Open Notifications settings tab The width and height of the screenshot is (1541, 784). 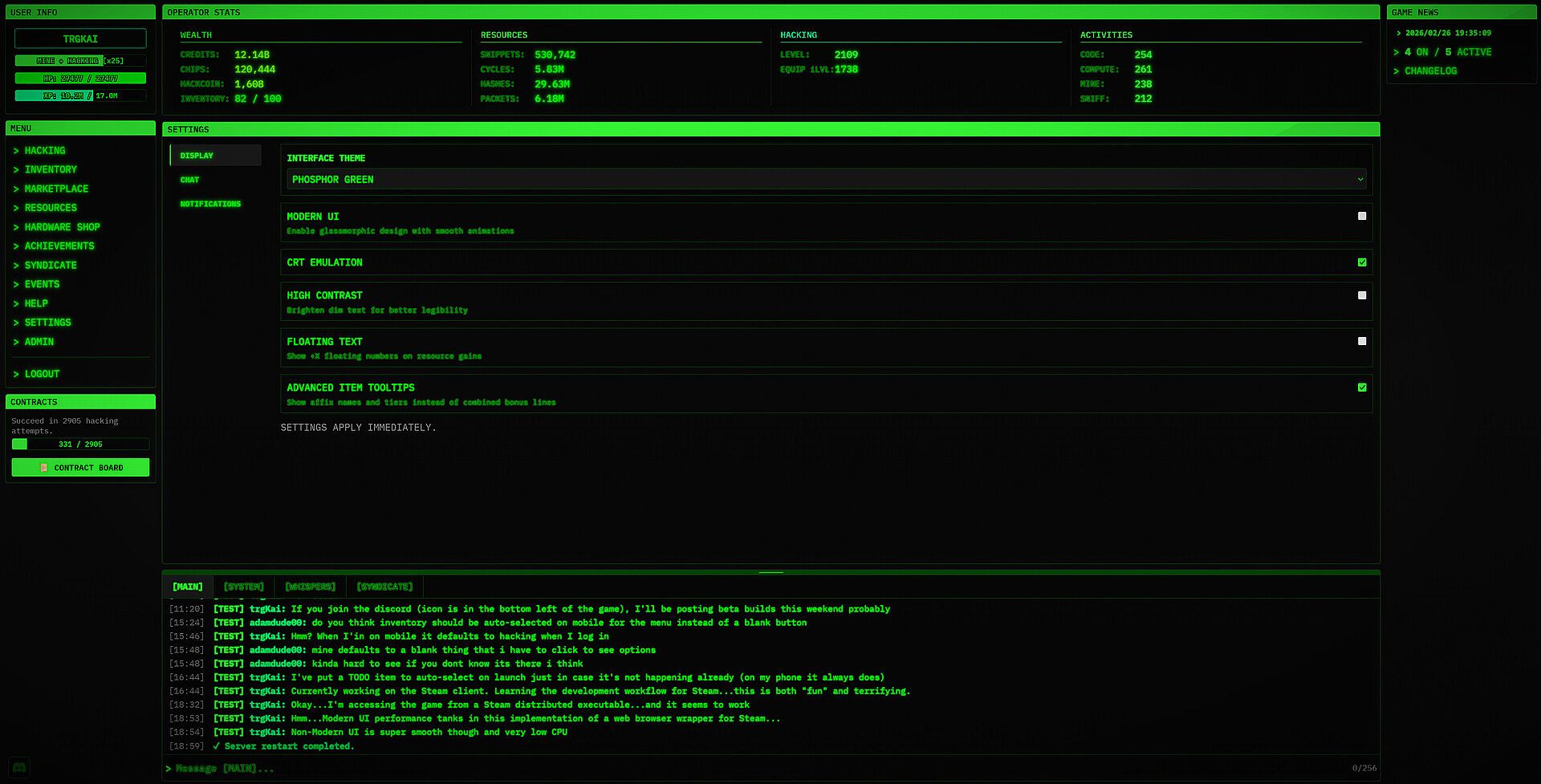215,204
